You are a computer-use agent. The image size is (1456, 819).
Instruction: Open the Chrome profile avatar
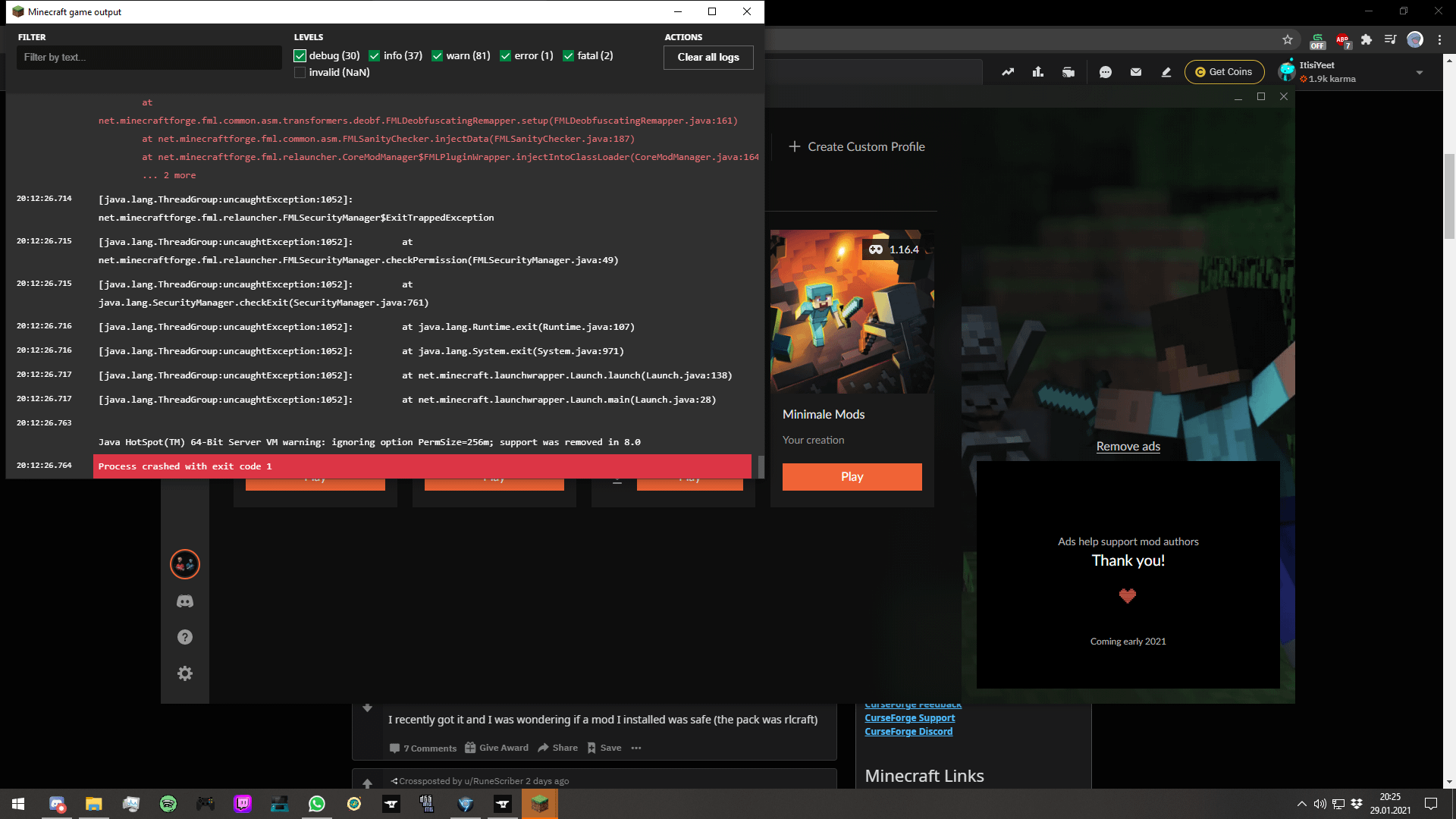(1415, 39)
